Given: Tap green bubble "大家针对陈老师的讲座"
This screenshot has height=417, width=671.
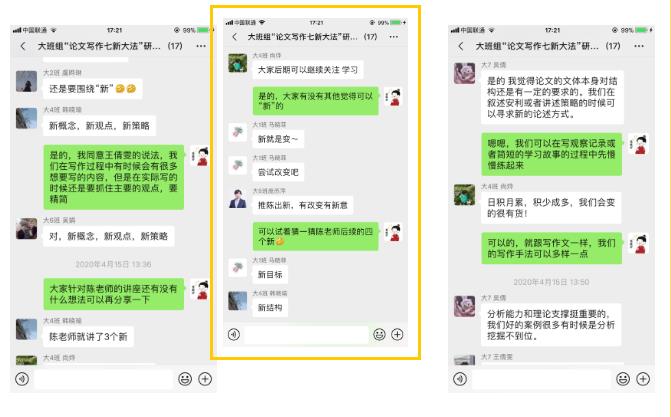Looking at the screenshot, I should click(114, 294).
